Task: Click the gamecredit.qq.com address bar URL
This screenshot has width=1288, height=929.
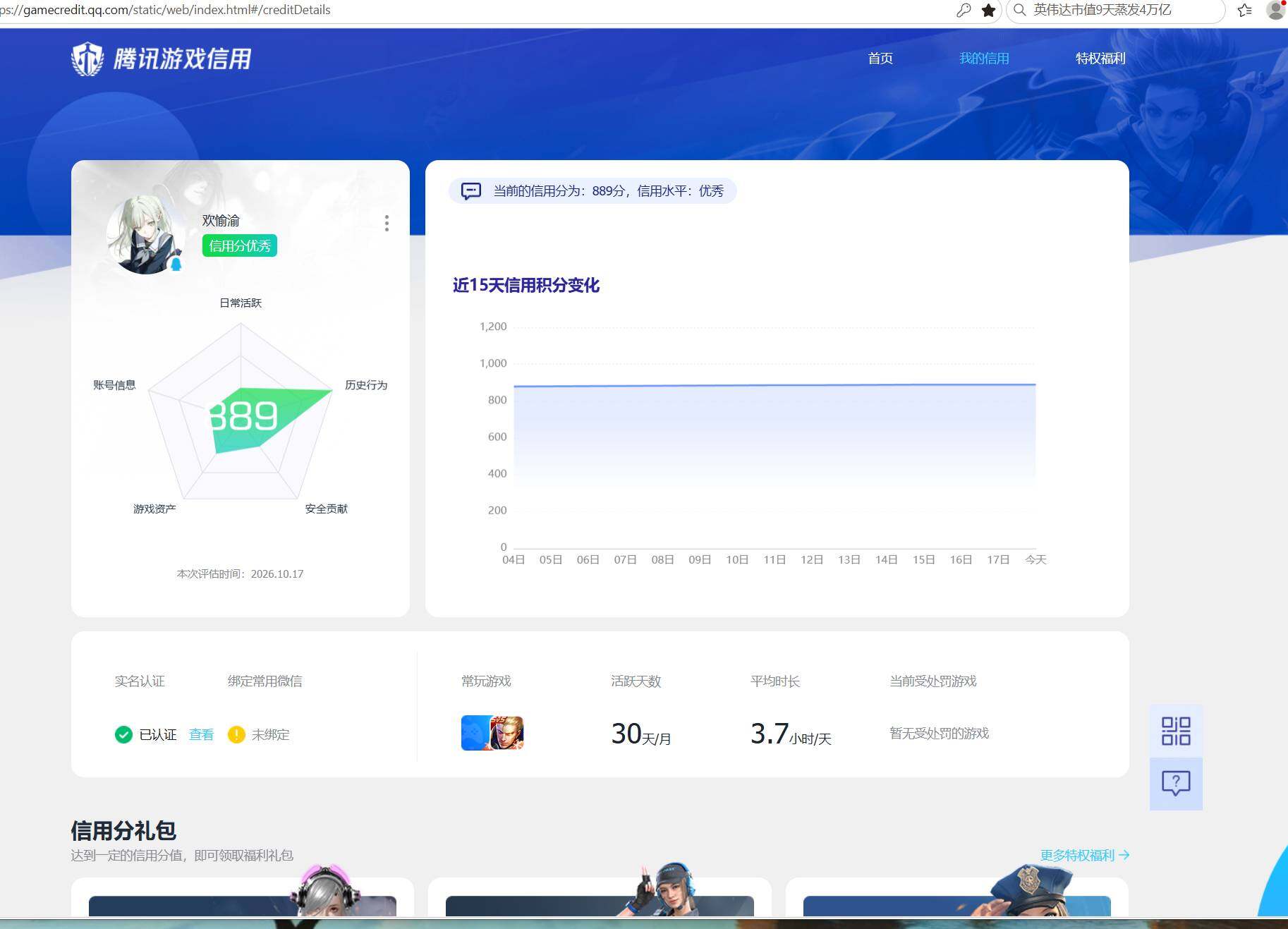Action: (x=165, y=10)
